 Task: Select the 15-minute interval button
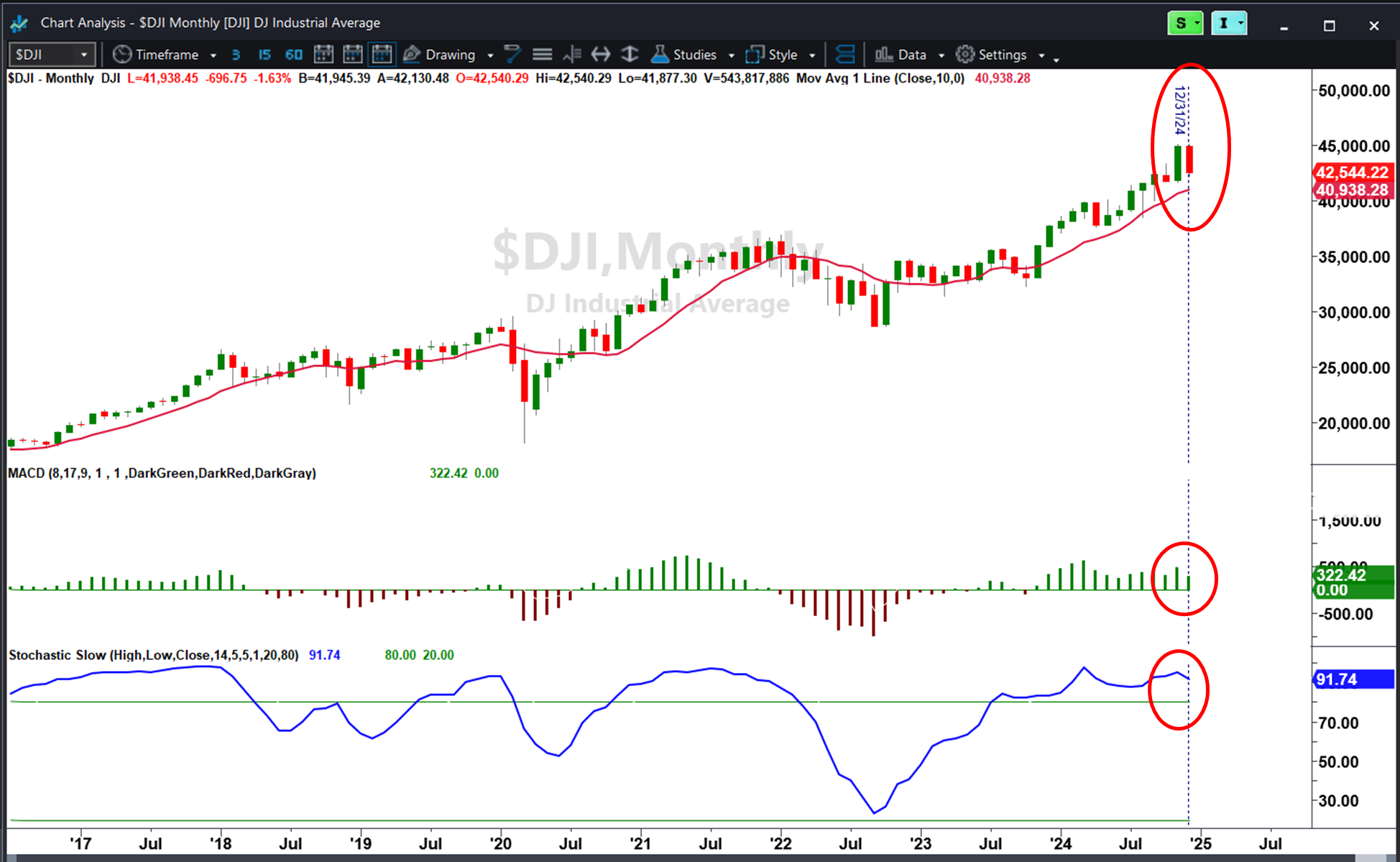pyautogui.click(x=264, y=55)
